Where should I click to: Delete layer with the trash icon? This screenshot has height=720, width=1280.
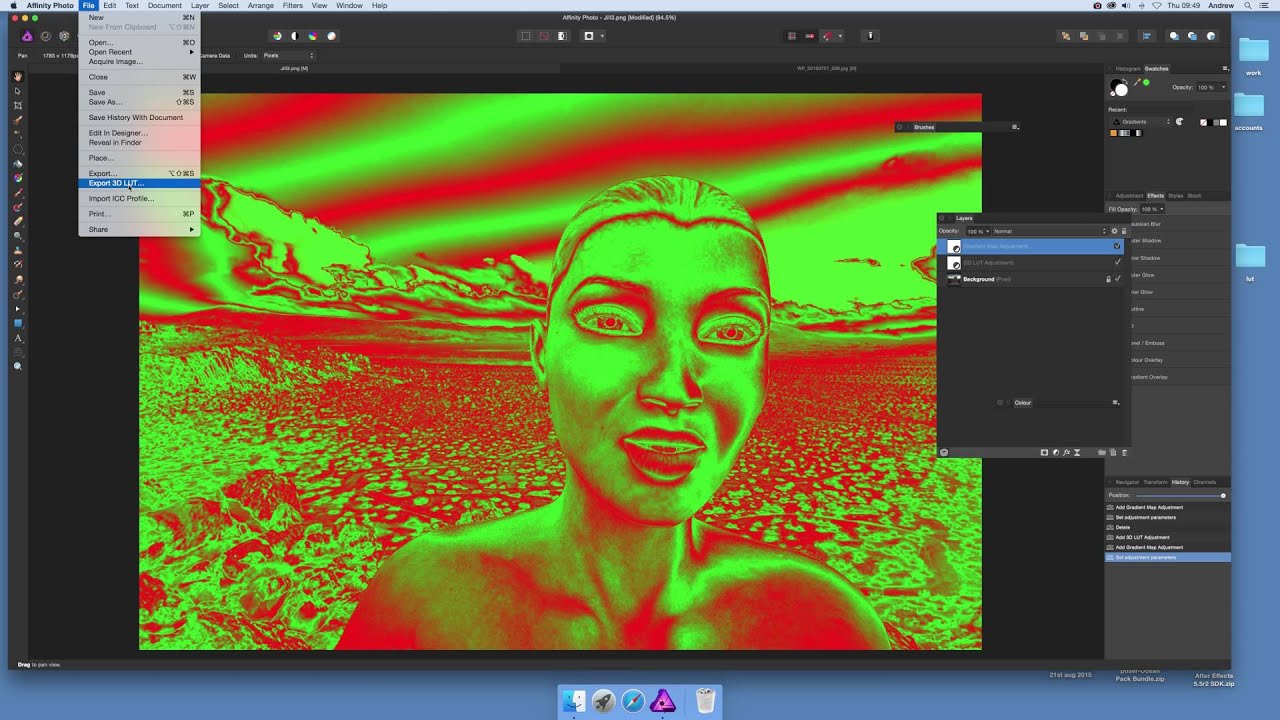coord(1124,452)
